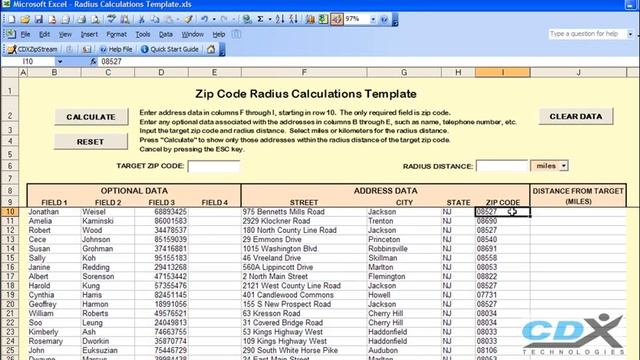Click the Redo arrow icon
The width and height of the screenshot is (640, 360).
[x=224, y=19]
